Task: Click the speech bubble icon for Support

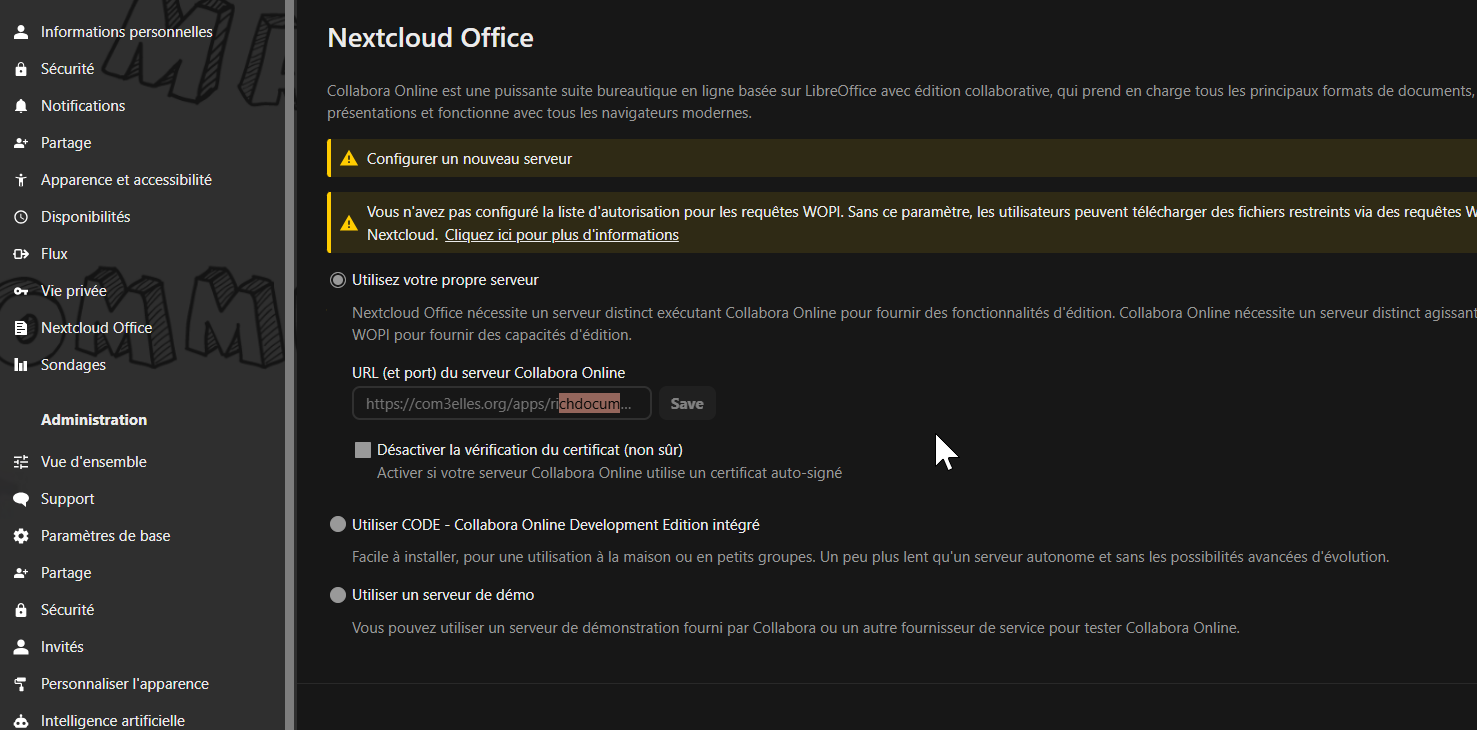Action: coord(21,499)
